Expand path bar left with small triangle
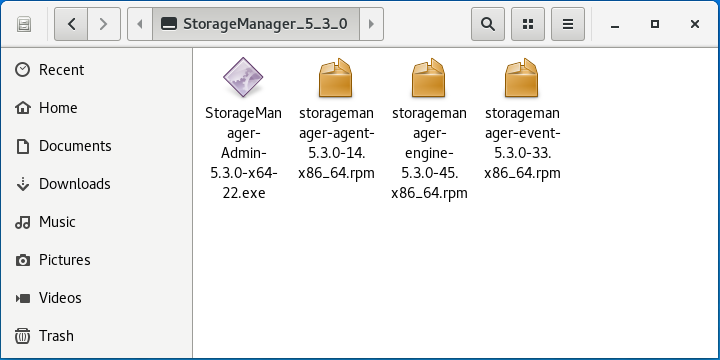The width and height of the screenshot is (720, 360). (x=140, y=24)
